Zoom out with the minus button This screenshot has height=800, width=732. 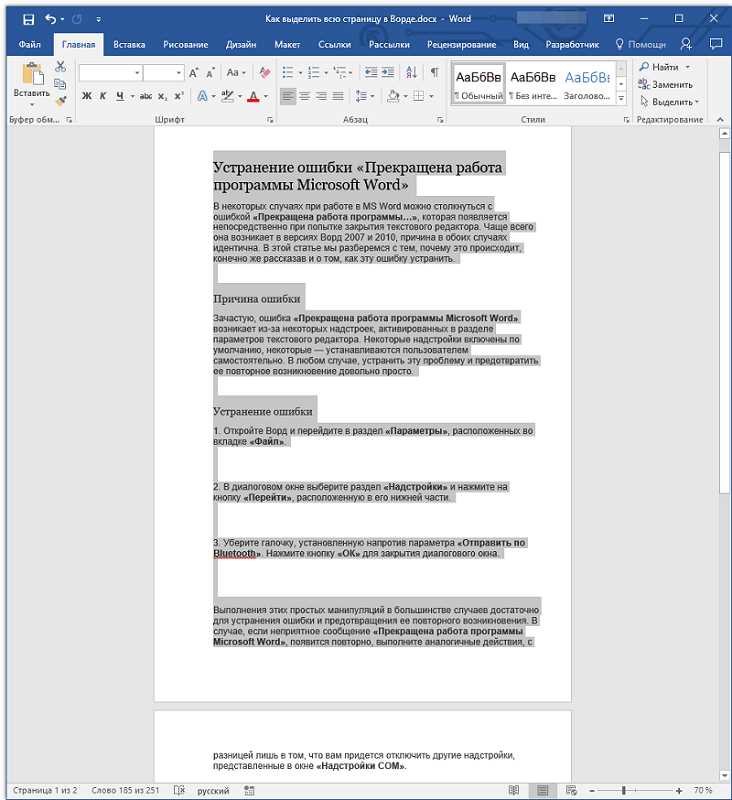tap(592, 790)
